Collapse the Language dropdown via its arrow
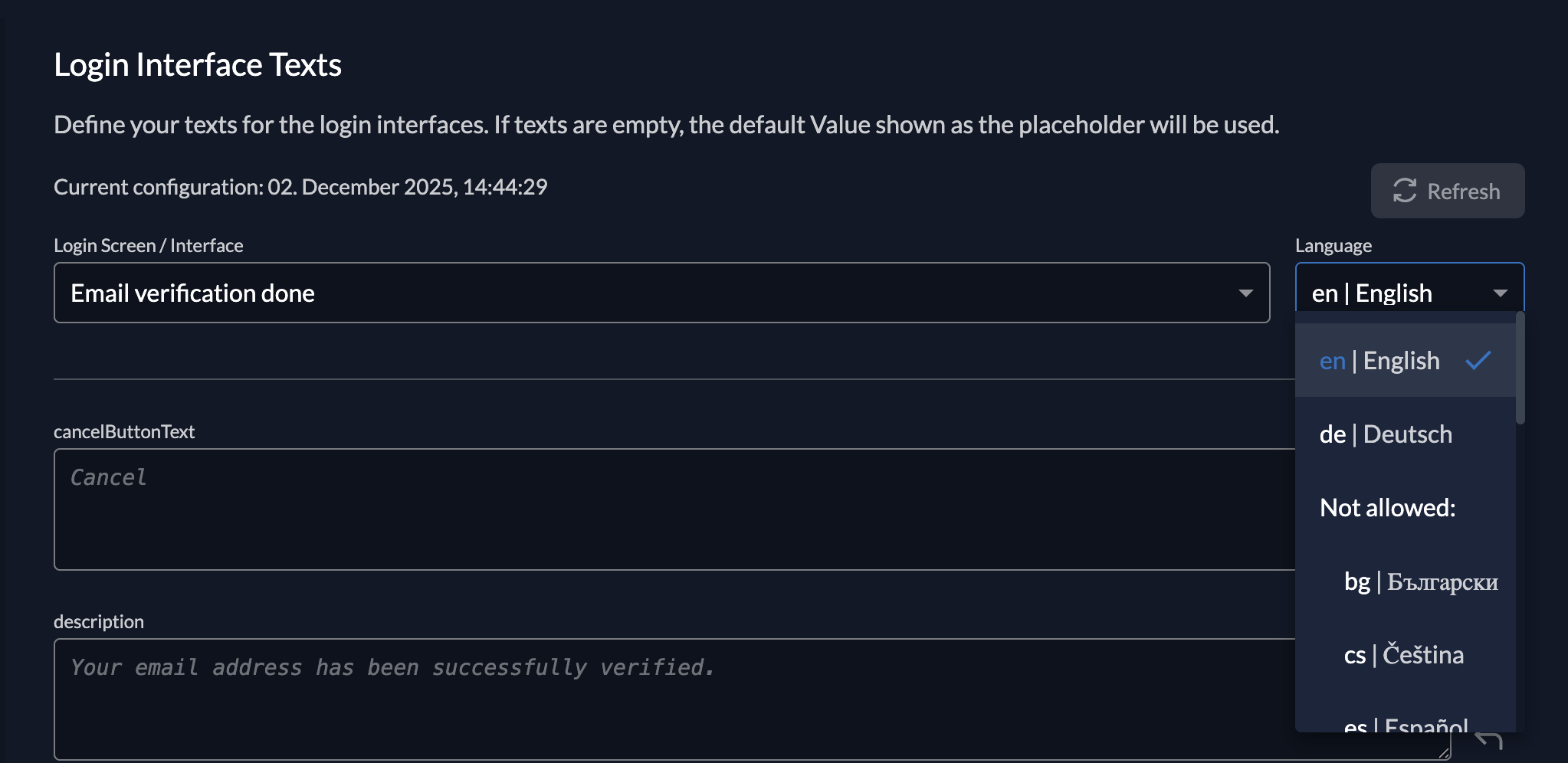The height and width of the screenshot is (763, 1568). (1500, 293)
